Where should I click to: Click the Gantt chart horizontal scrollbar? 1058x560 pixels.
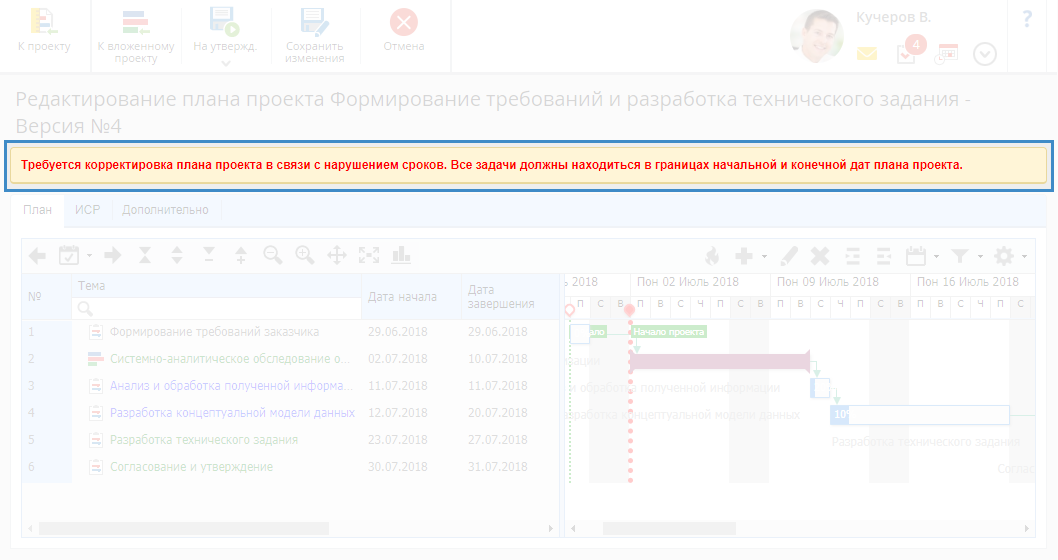669,529
